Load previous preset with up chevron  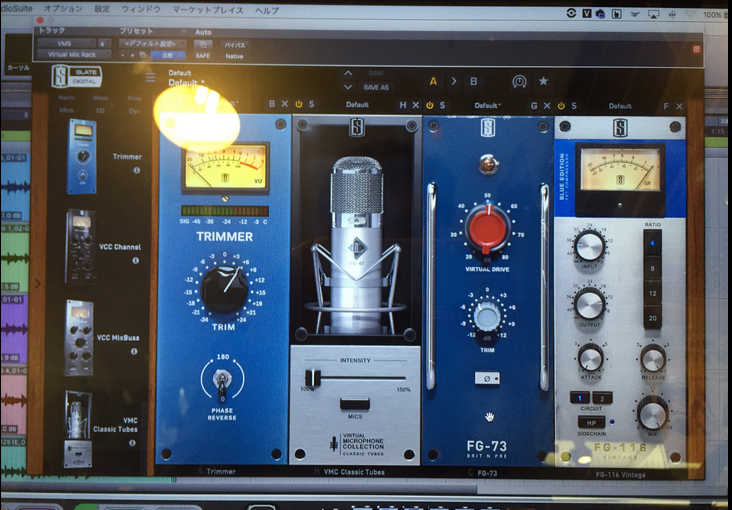[x=348, y=73]
